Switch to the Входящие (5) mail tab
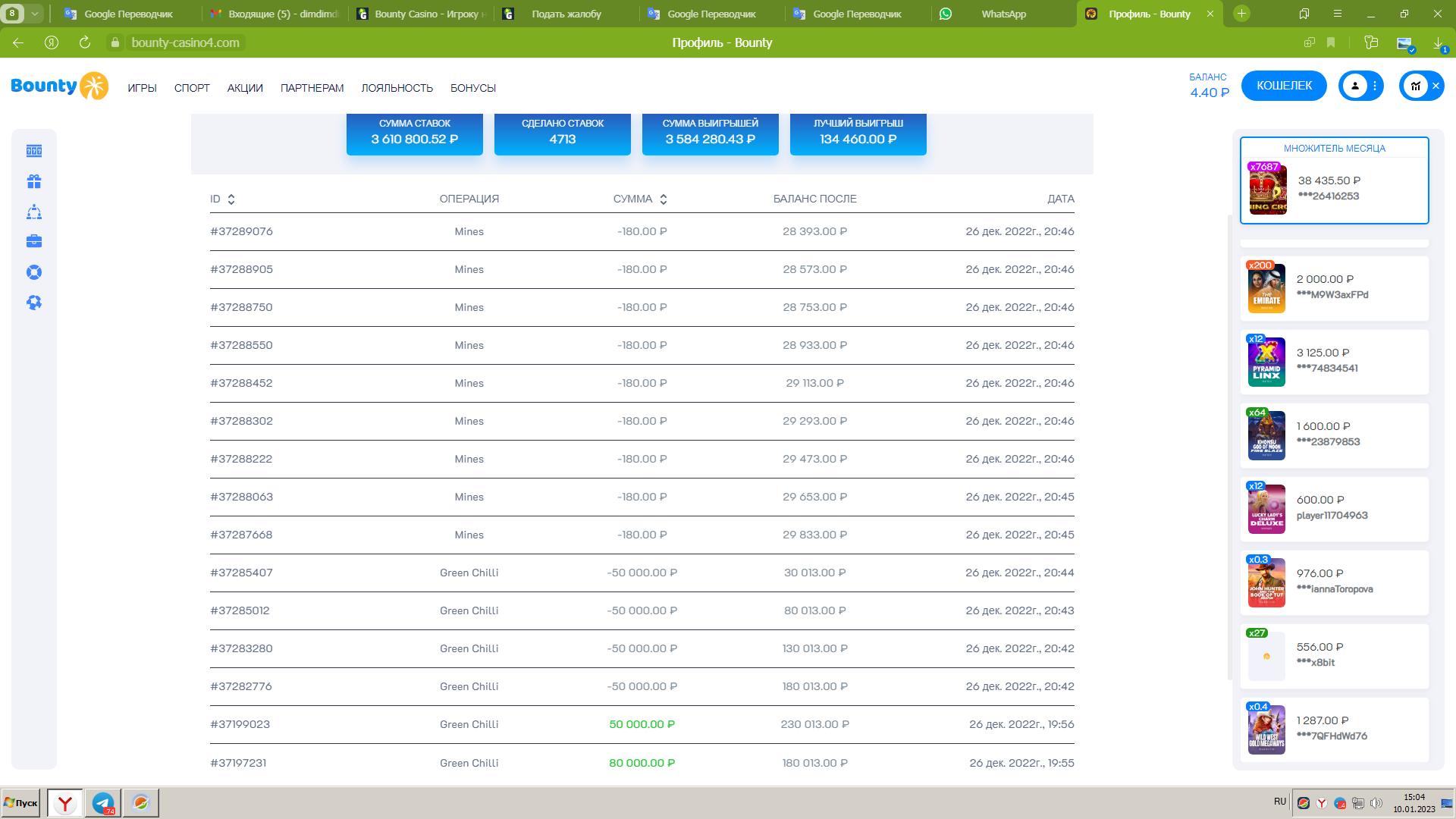The width and height of the screenshot is (1456, 819). (x=275, y=14)
